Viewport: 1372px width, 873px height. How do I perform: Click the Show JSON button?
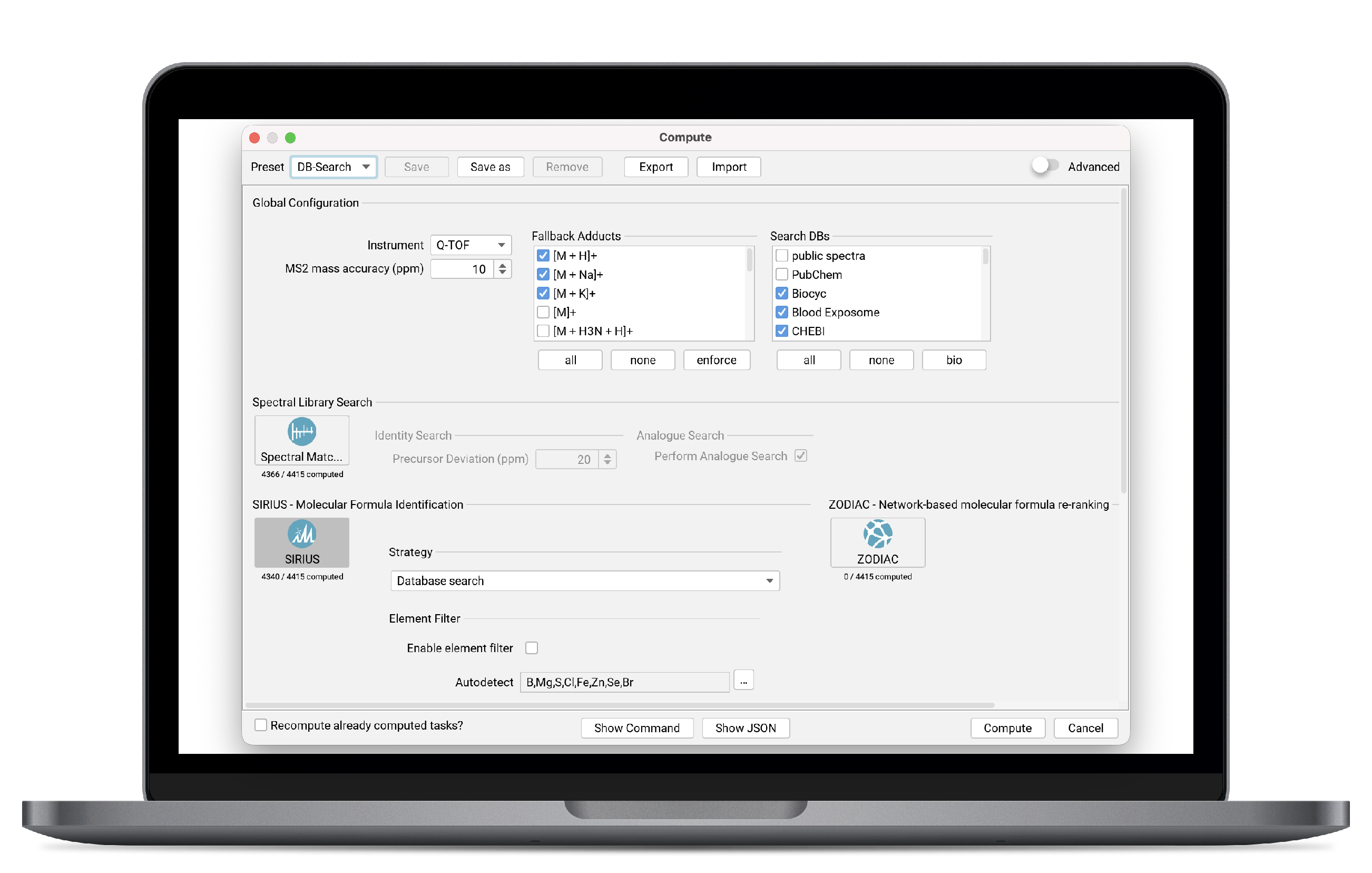(x=746, y=728)
